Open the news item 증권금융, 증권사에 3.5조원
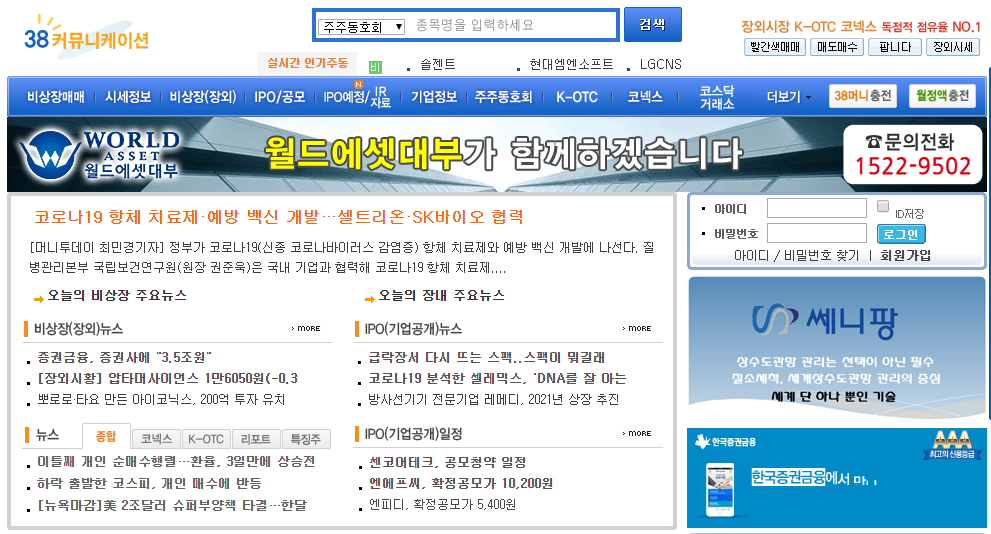This screenshot has width=991, height=534. tap(124, 357)
